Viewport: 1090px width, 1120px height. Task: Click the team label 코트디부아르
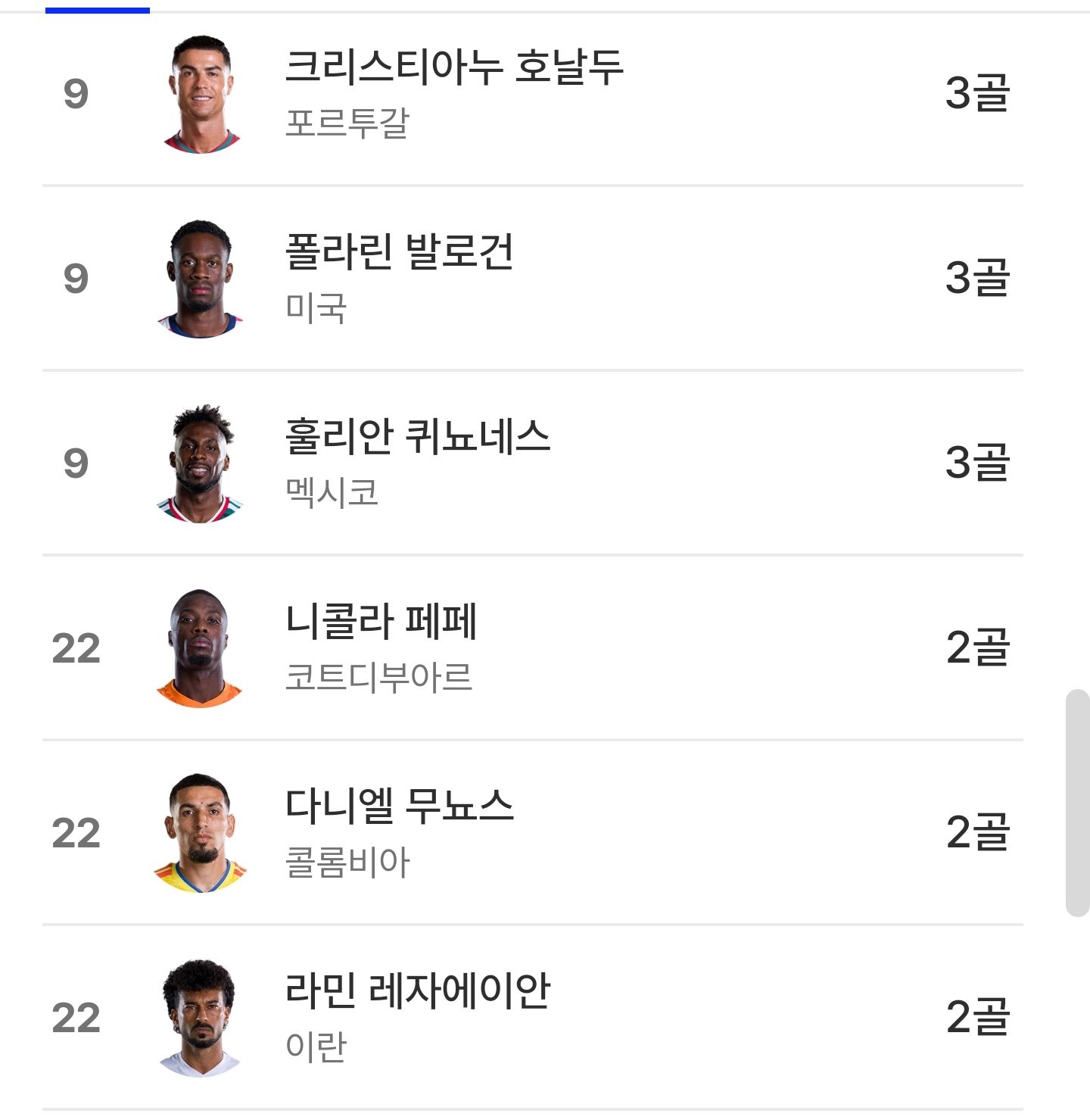pyautogui.click(x=378, y=677)
